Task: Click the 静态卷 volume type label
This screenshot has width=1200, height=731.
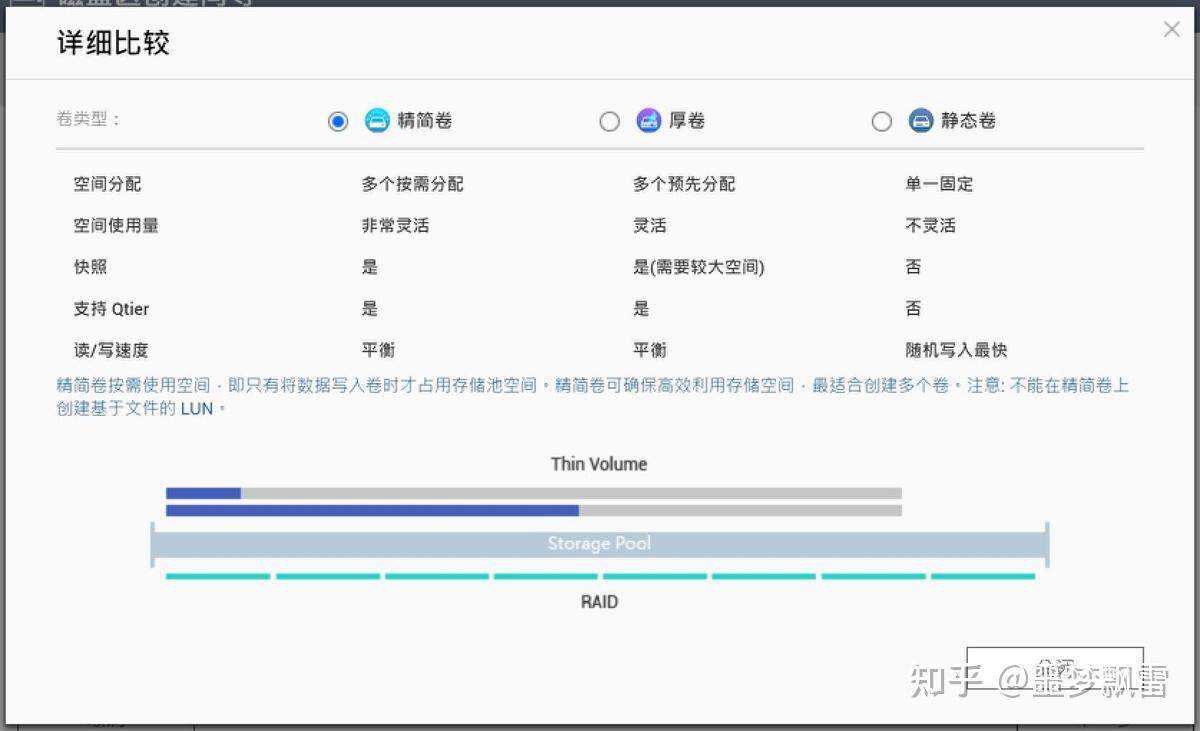Action: point(968,121)
